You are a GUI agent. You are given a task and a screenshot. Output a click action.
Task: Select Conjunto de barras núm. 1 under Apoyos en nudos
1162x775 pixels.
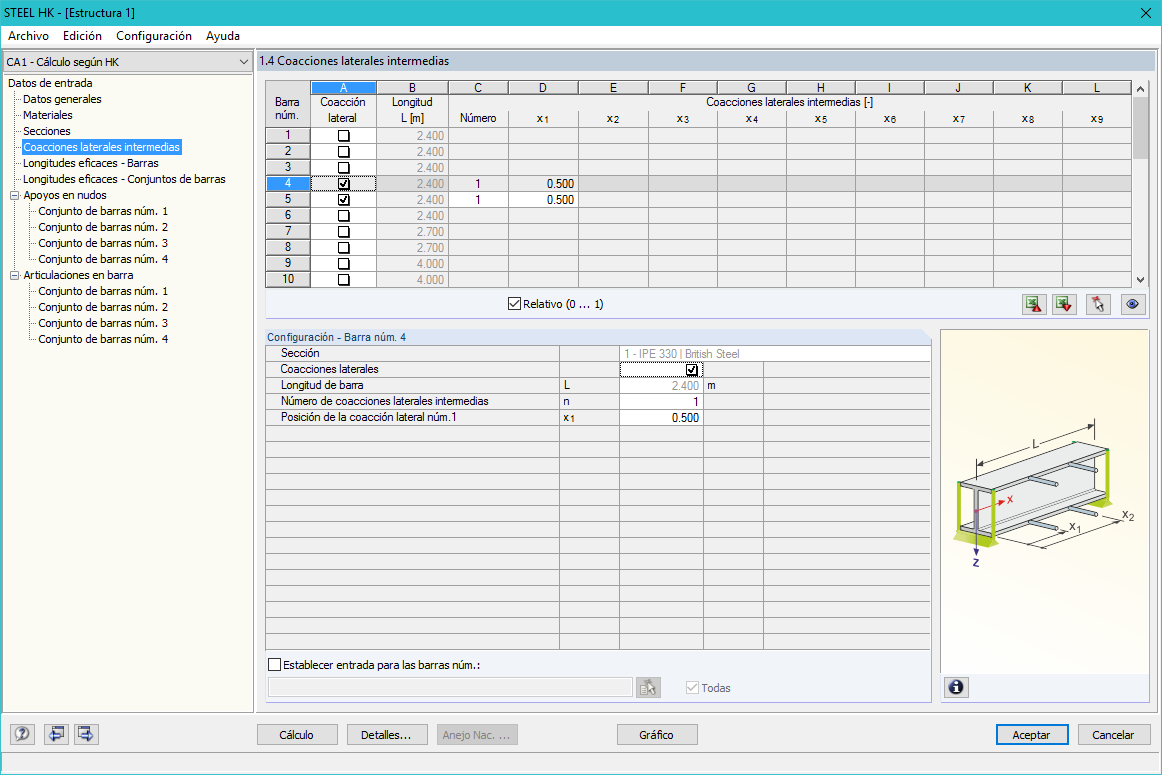[x=103, y=211]
